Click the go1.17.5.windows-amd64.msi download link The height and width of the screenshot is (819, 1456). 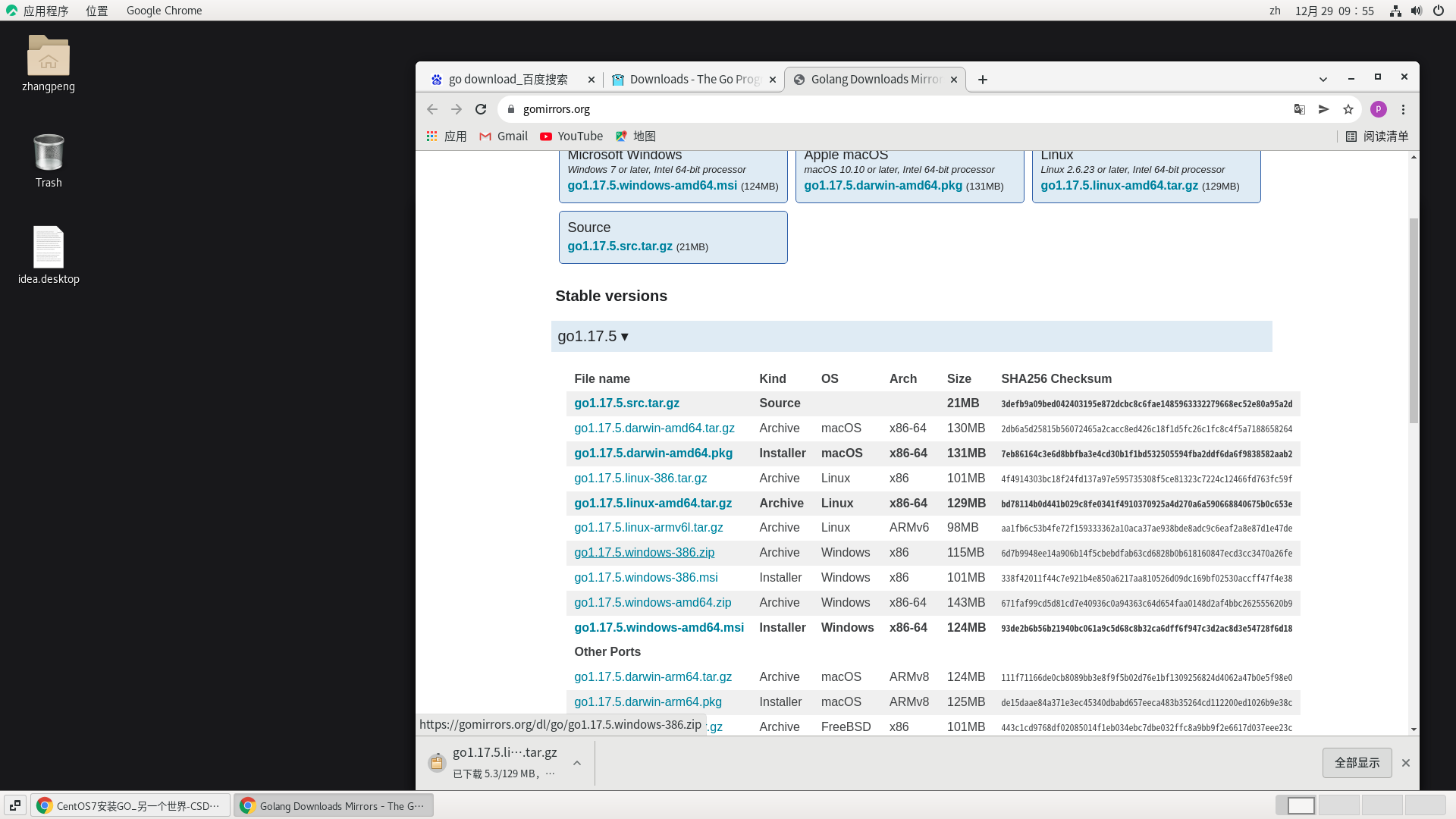(x=659, y=627)
